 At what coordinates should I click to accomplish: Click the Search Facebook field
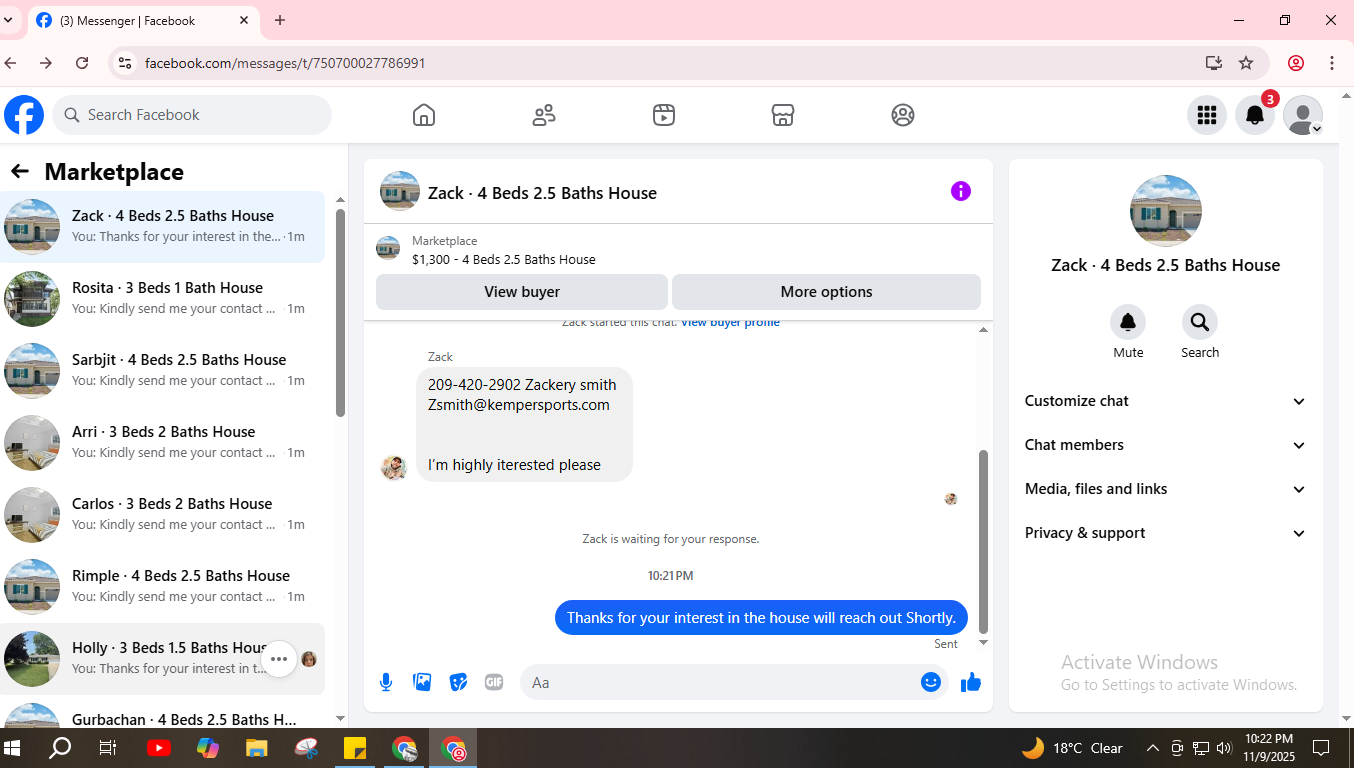click(x=192, y=115)
